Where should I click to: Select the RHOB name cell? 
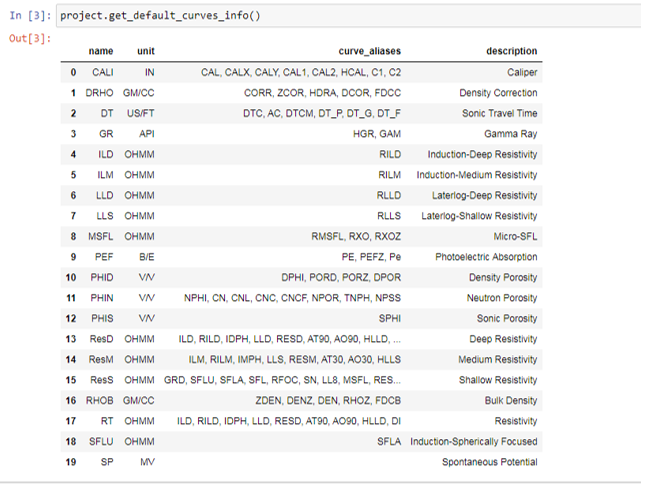click(x=99, y=401)
